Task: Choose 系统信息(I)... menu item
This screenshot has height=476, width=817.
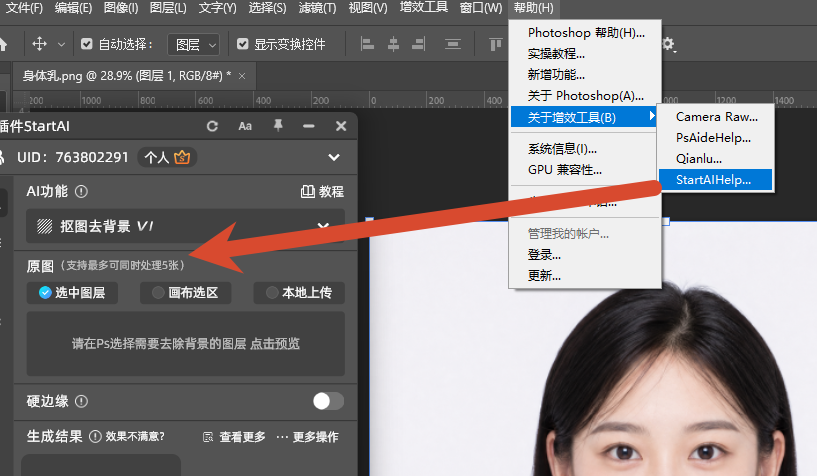Action: pos(586,149)
